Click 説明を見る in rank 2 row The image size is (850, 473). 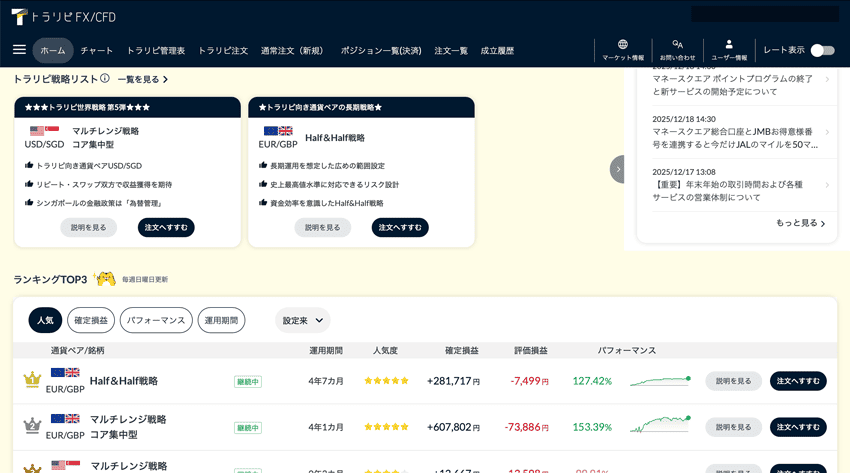coord(733,427)
